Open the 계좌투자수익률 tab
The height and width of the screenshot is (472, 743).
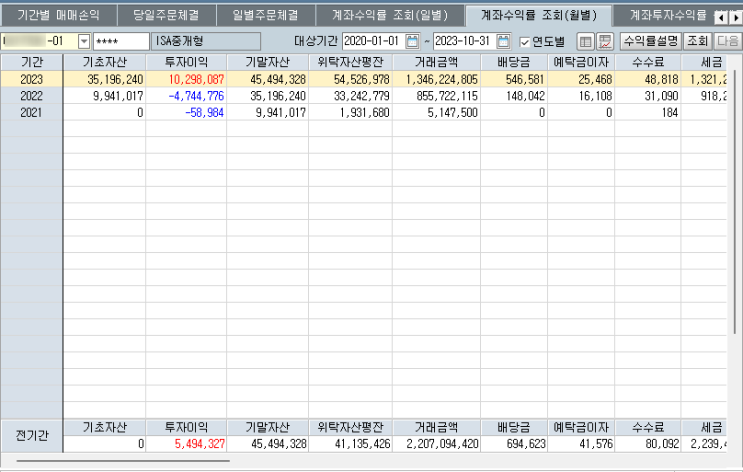[668, 16]
